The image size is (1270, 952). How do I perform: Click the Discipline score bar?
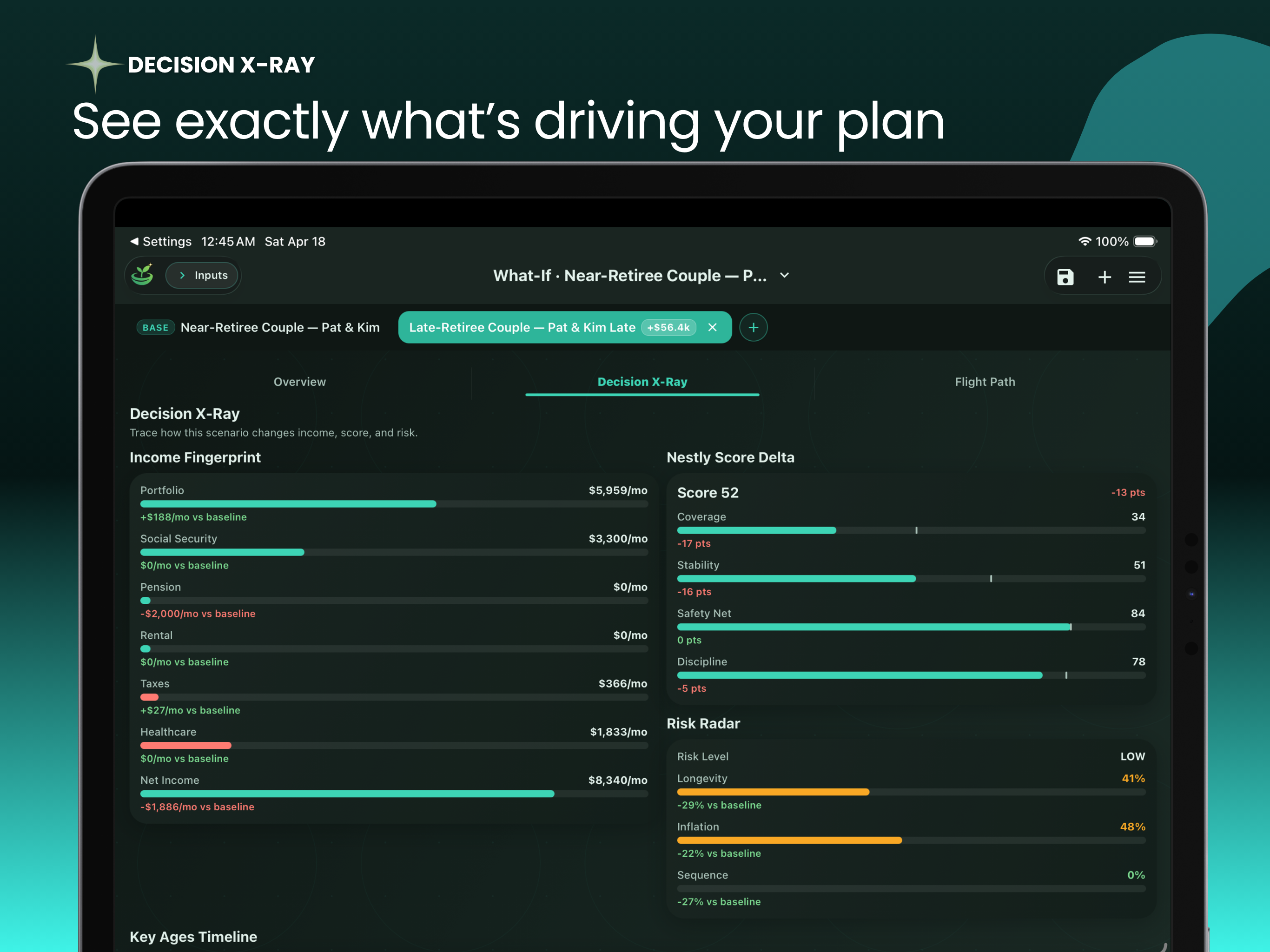911,675
